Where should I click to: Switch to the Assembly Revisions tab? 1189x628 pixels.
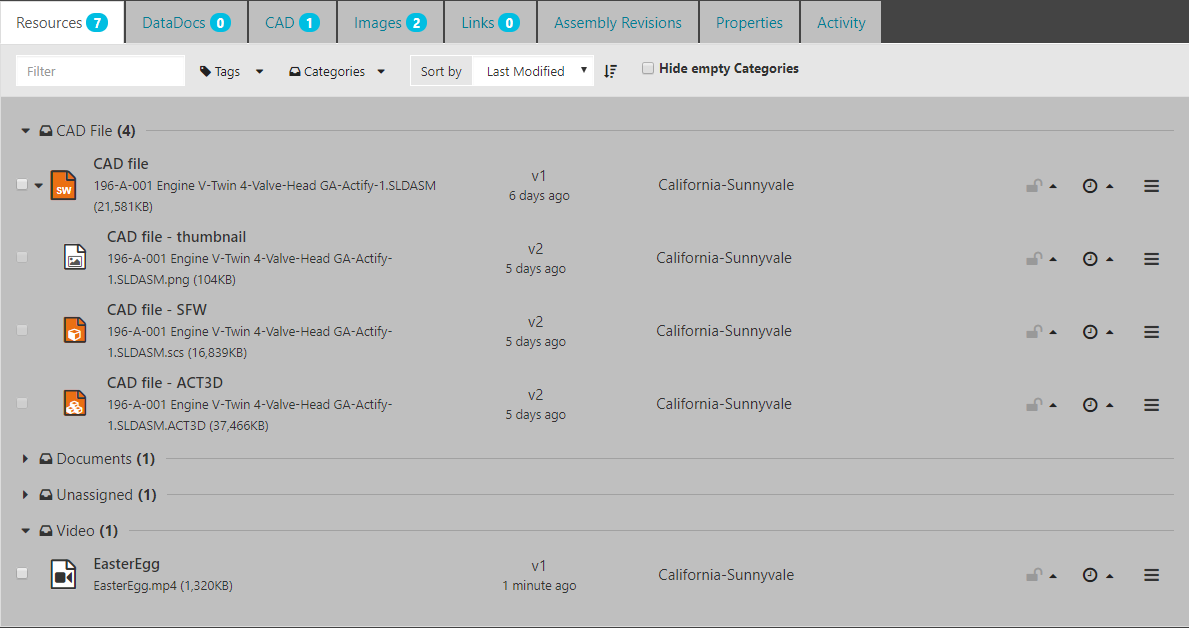[x=618, y=23]
